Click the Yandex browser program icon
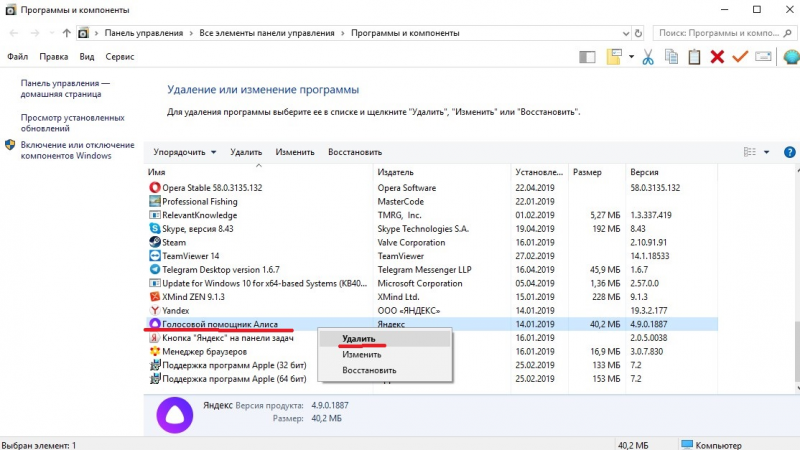The height and width of the screenshot is (450, 800). coord(155,310)
